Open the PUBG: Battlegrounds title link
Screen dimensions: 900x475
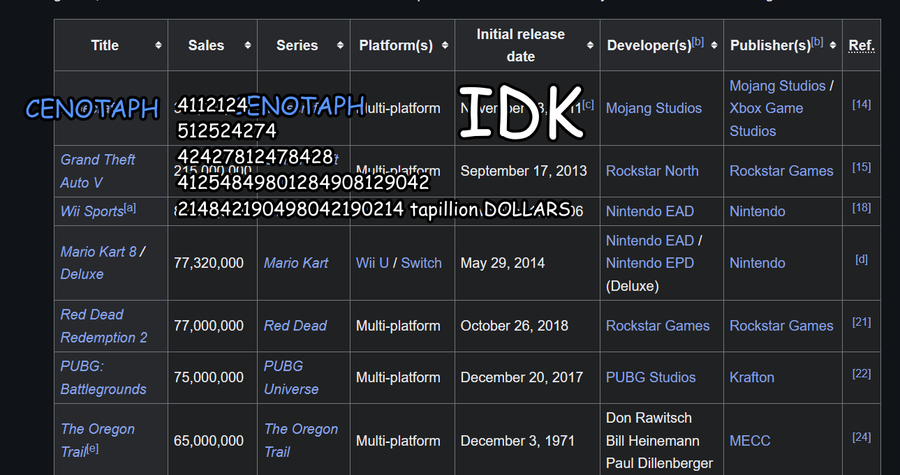(103, 377)
